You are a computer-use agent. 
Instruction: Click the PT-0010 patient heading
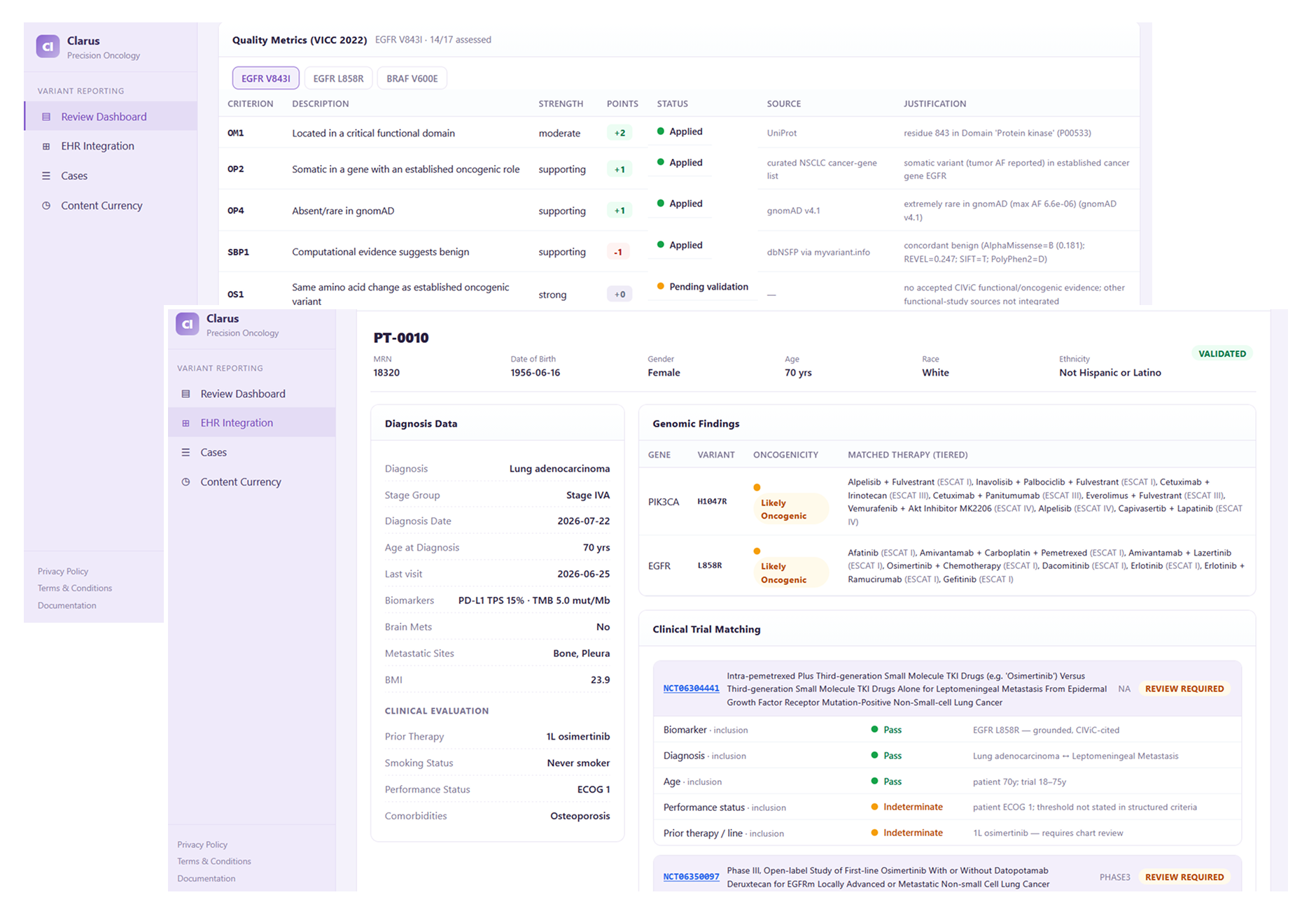(x=401, y=338)
